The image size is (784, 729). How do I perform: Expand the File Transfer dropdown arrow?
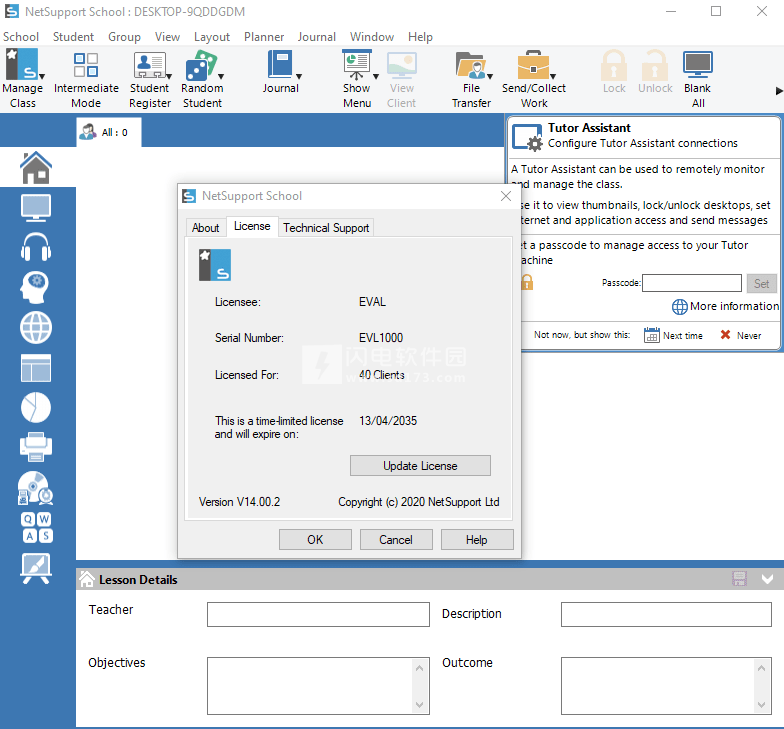point(490,76)
